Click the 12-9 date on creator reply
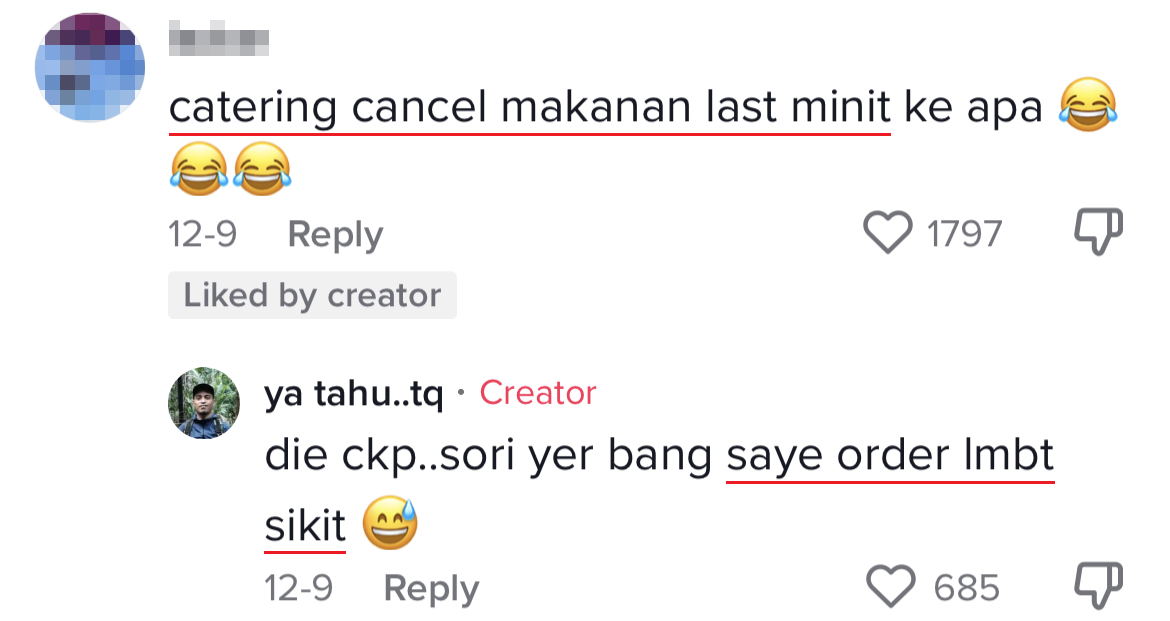Screen dimensions: 1170x621 pos(299,588)
